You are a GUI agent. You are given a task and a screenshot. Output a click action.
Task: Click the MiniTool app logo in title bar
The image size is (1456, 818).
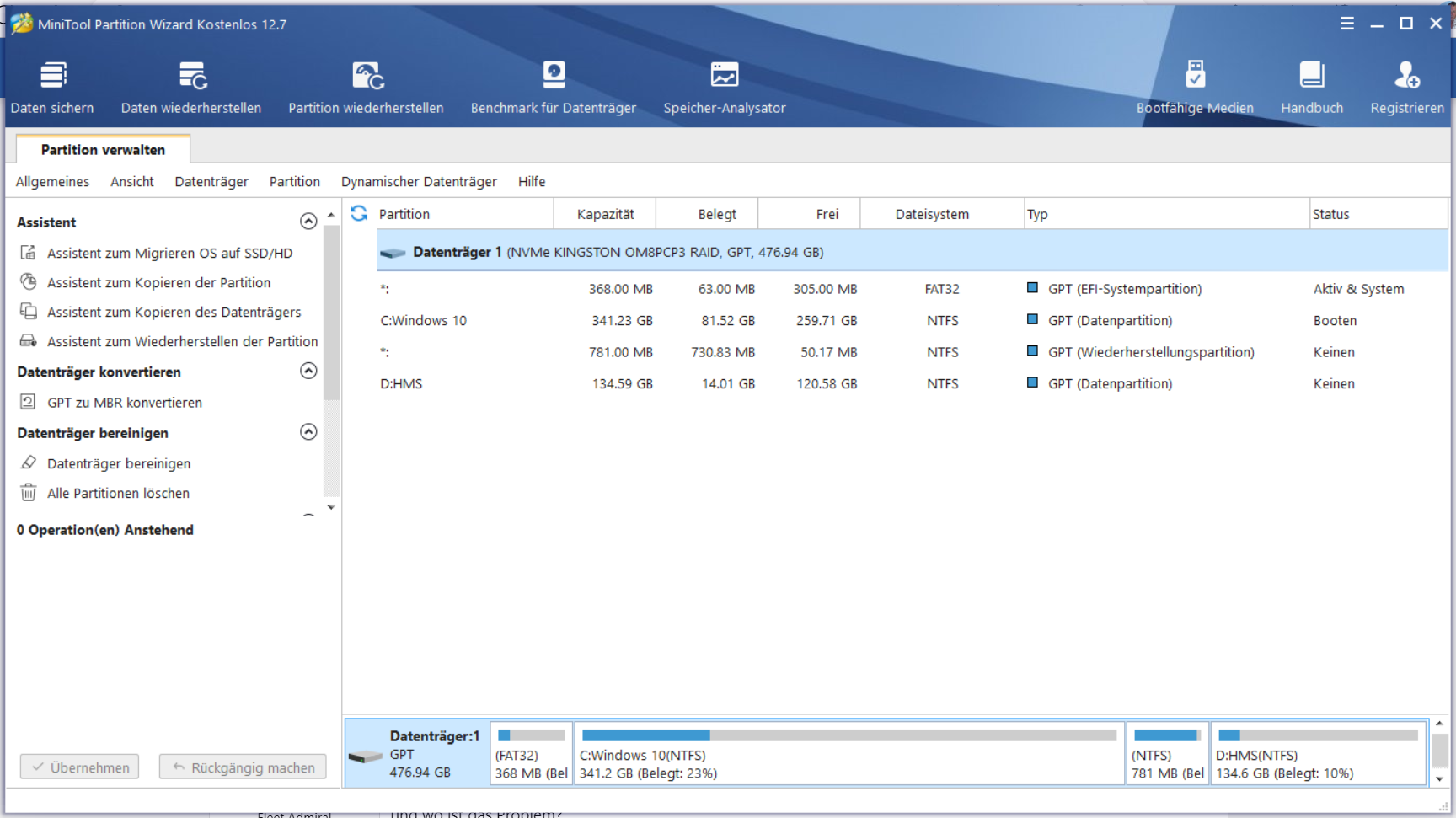click(x=22, y=24)
